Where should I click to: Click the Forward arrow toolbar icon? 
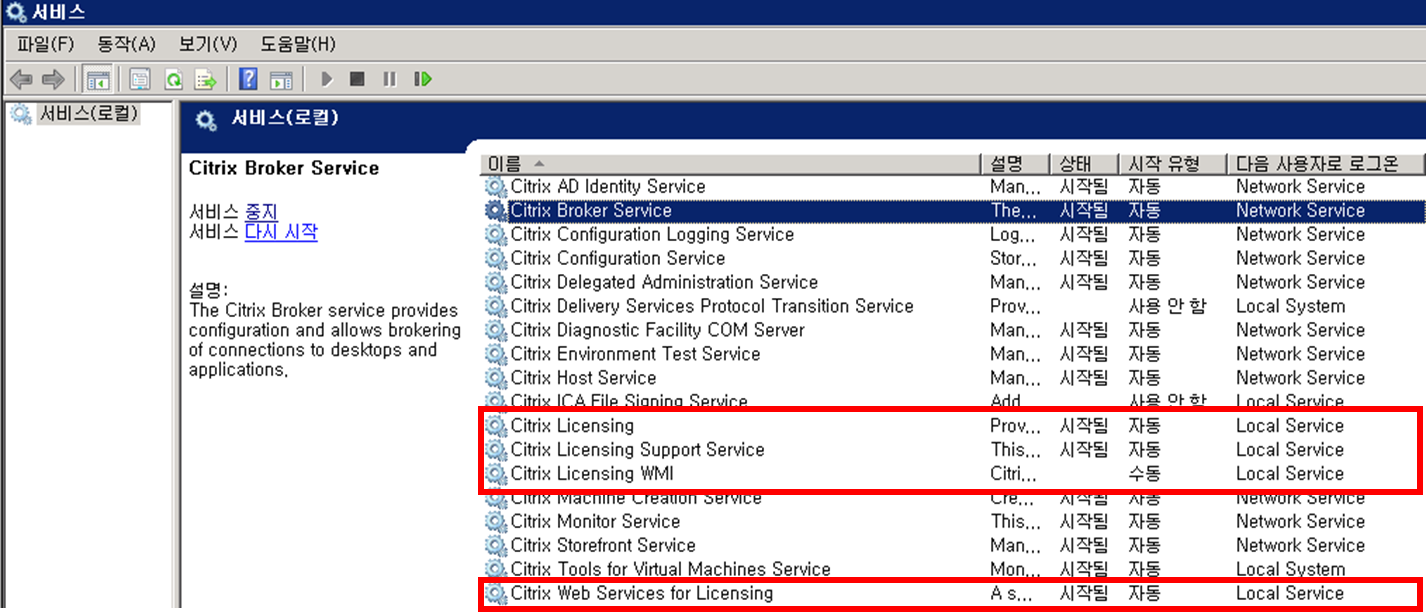click(x=53, y=79)
